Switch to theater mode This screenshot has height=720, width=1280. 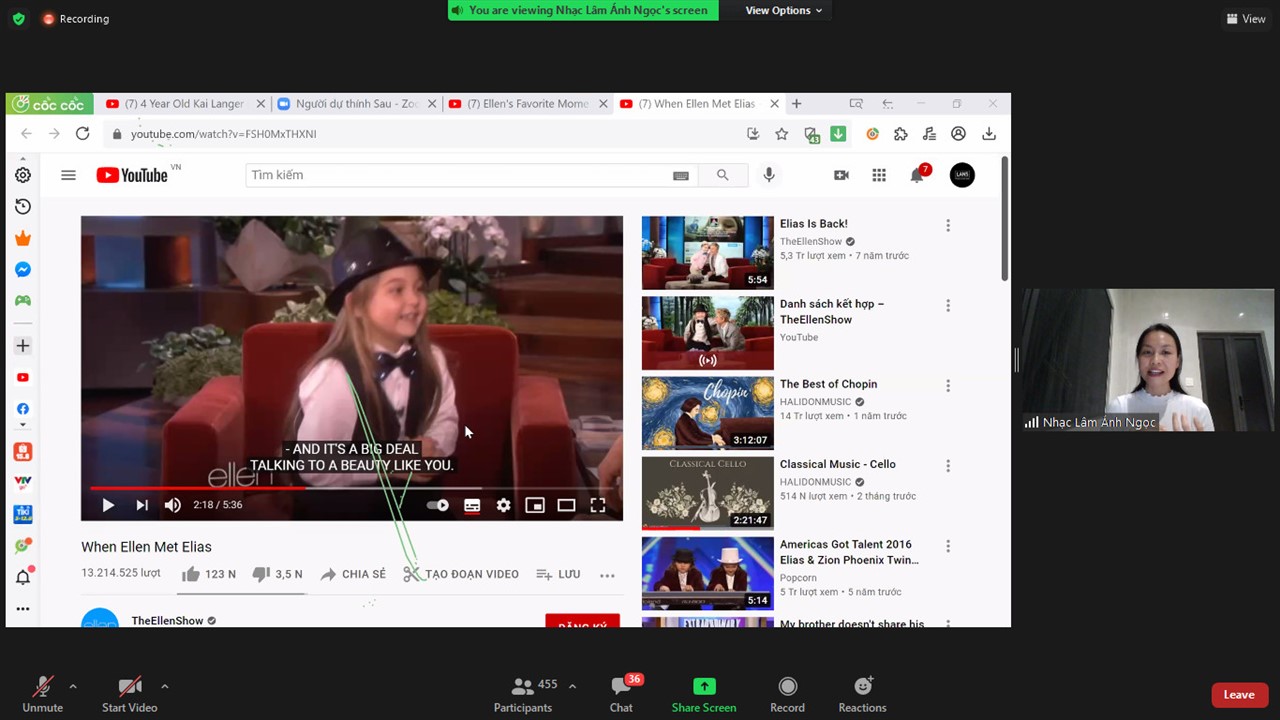566,505
